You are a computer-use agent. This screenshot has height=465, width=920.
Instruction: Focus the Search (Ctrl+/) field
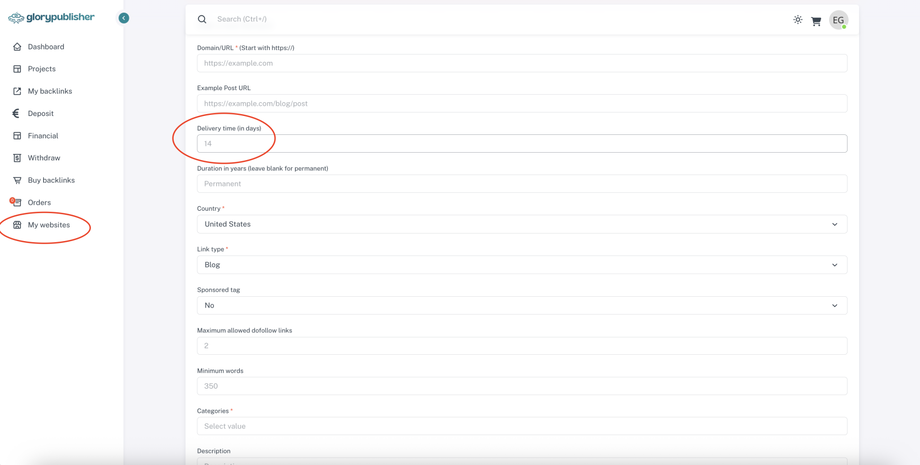(x=242, y=19)
